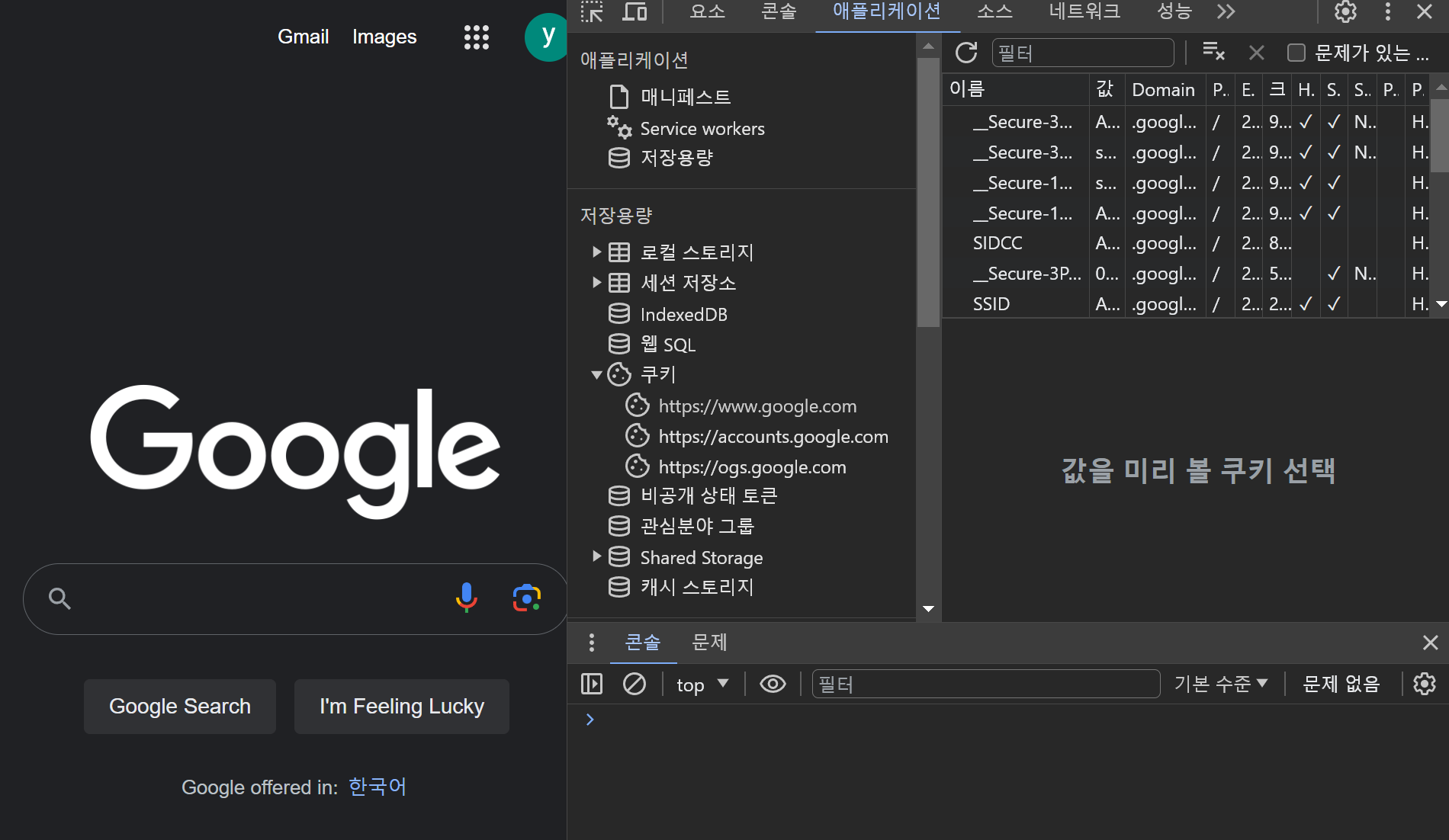
Task: Open DevTools three-dot customize menu
Action: [1388, 11]
